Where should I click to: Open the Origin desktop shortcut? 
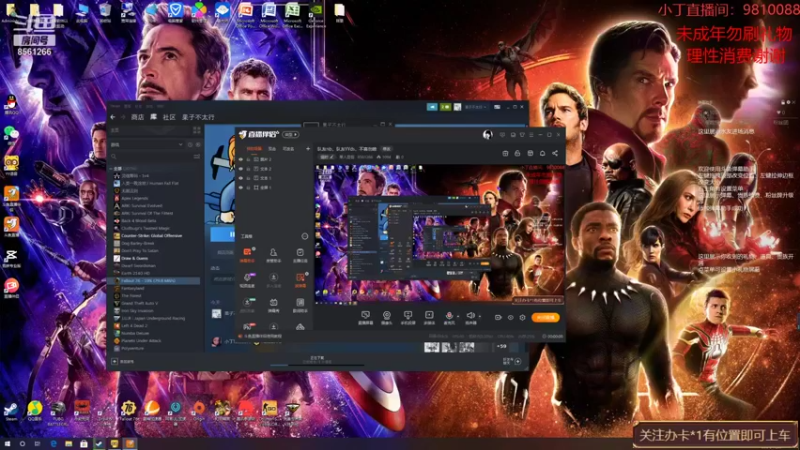[199, 408]
